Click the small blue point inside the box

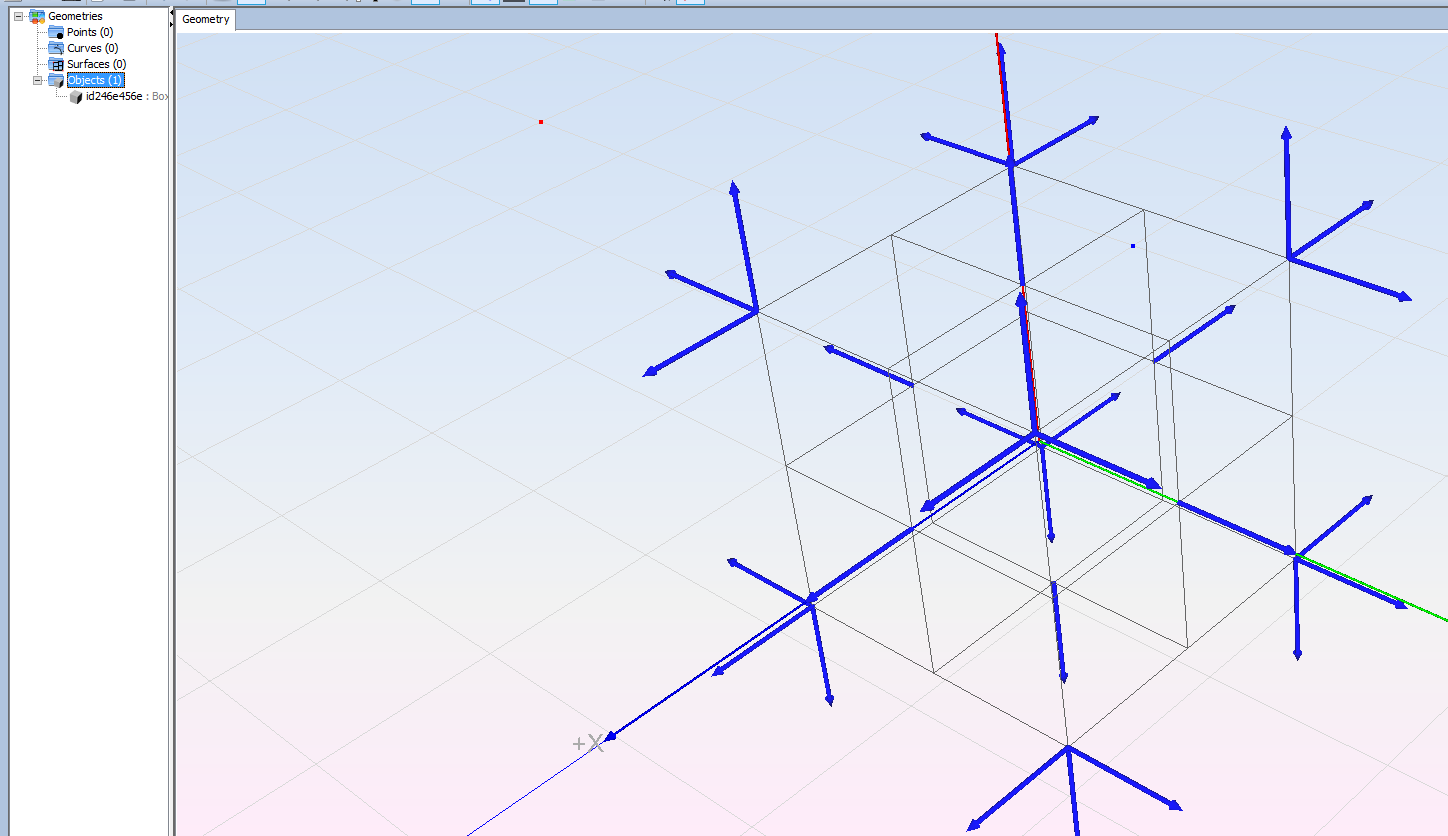1133,246
